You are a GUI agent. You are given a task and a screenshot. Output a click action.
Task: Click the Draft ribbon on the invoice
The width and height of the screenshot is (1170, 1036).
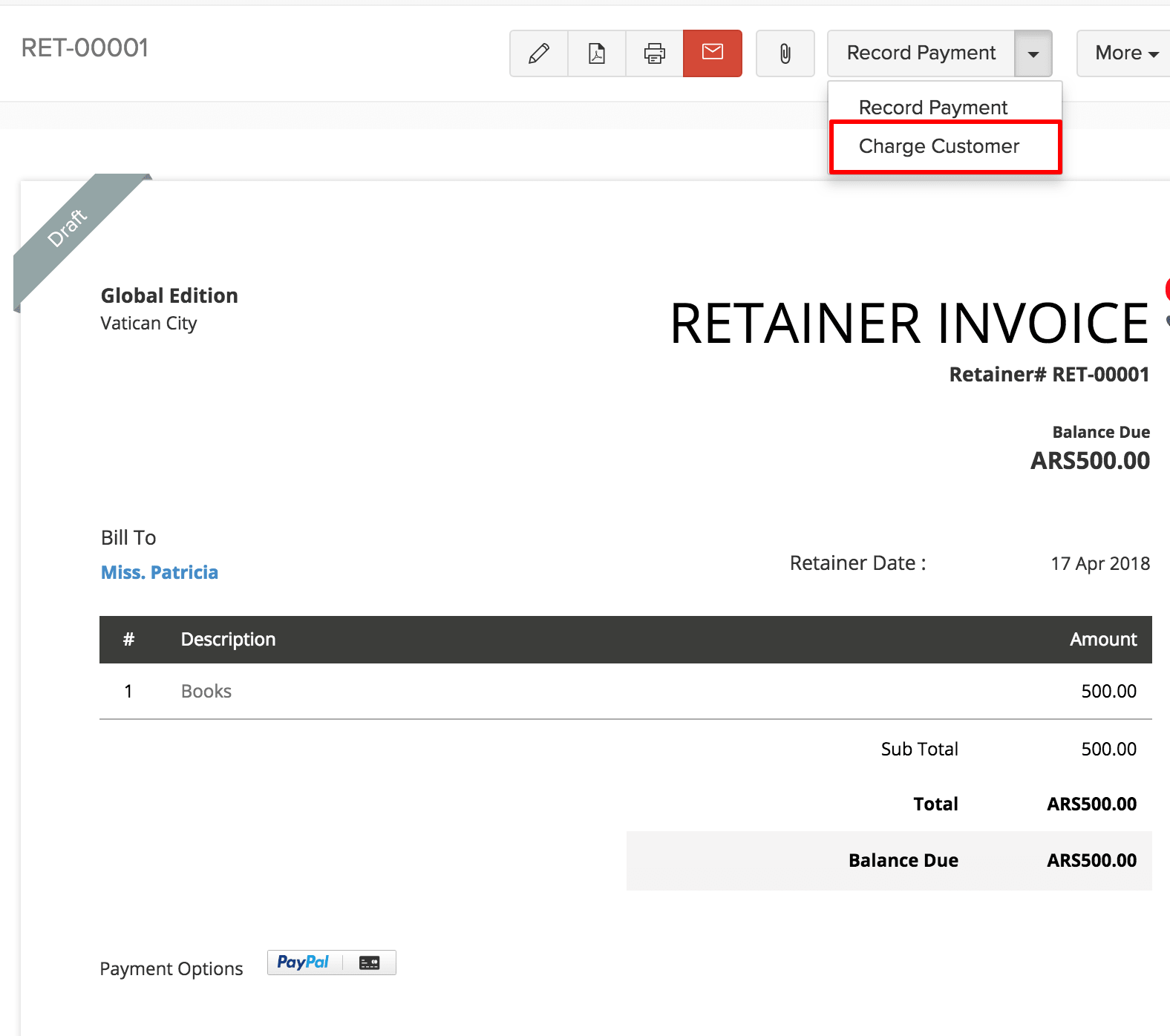[68, 228]
